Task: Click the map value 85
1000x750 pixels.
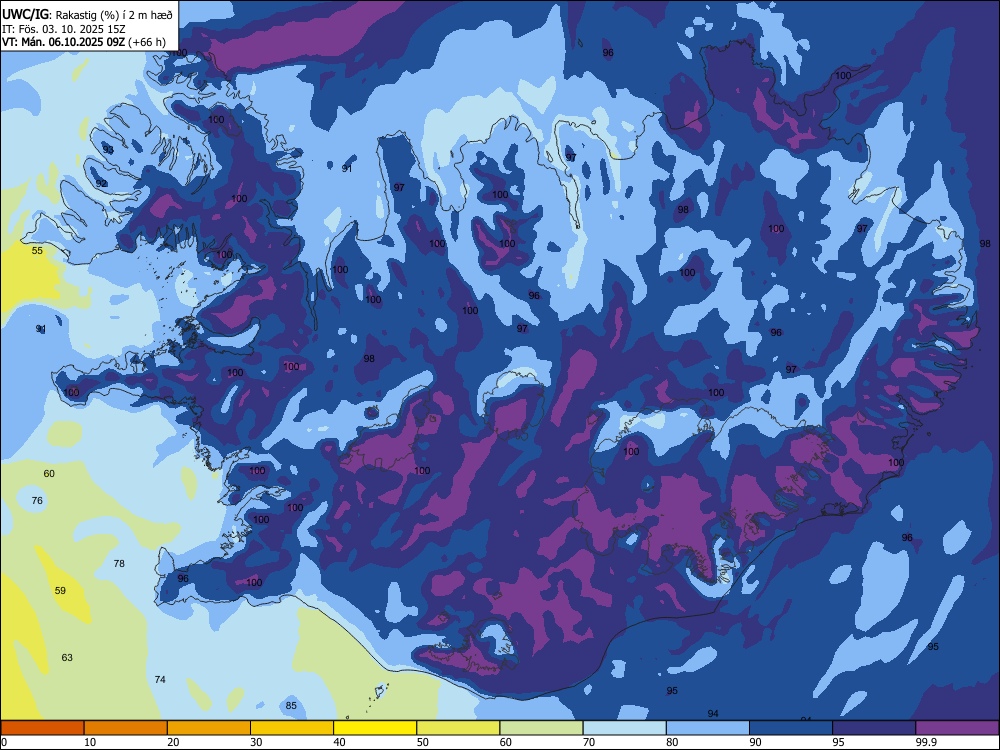Action: pyautogui.click(x=291, y=705)
